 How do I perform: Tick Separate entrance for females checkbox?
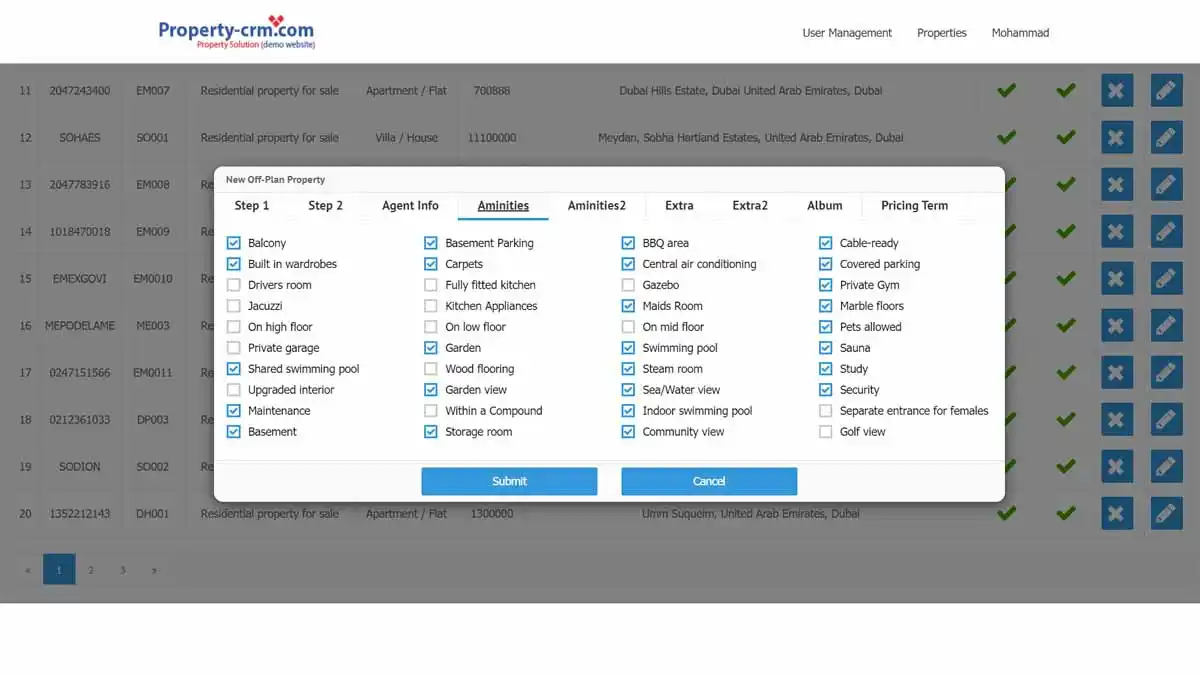826,411
